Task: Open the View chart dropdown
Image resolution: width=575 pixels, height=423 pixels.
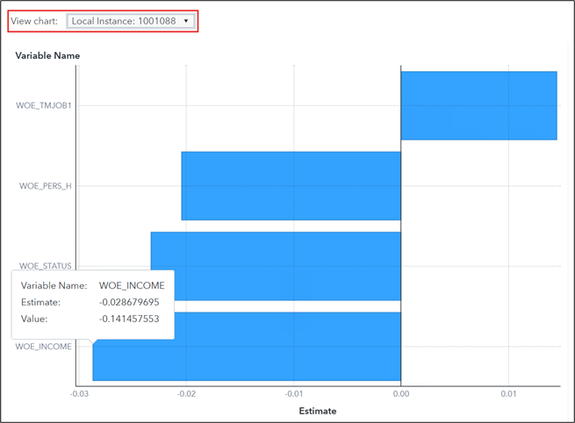Action: click(131, 21)
